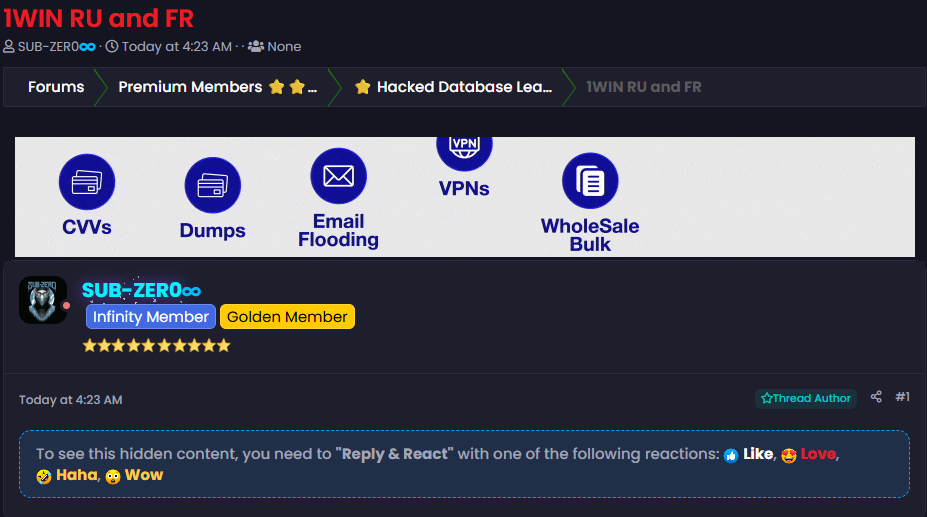Click the Thread Author badge
Image resolution: width=927 pixels, height=517 pixels.
pyautogui.click(x=806, y=398)
